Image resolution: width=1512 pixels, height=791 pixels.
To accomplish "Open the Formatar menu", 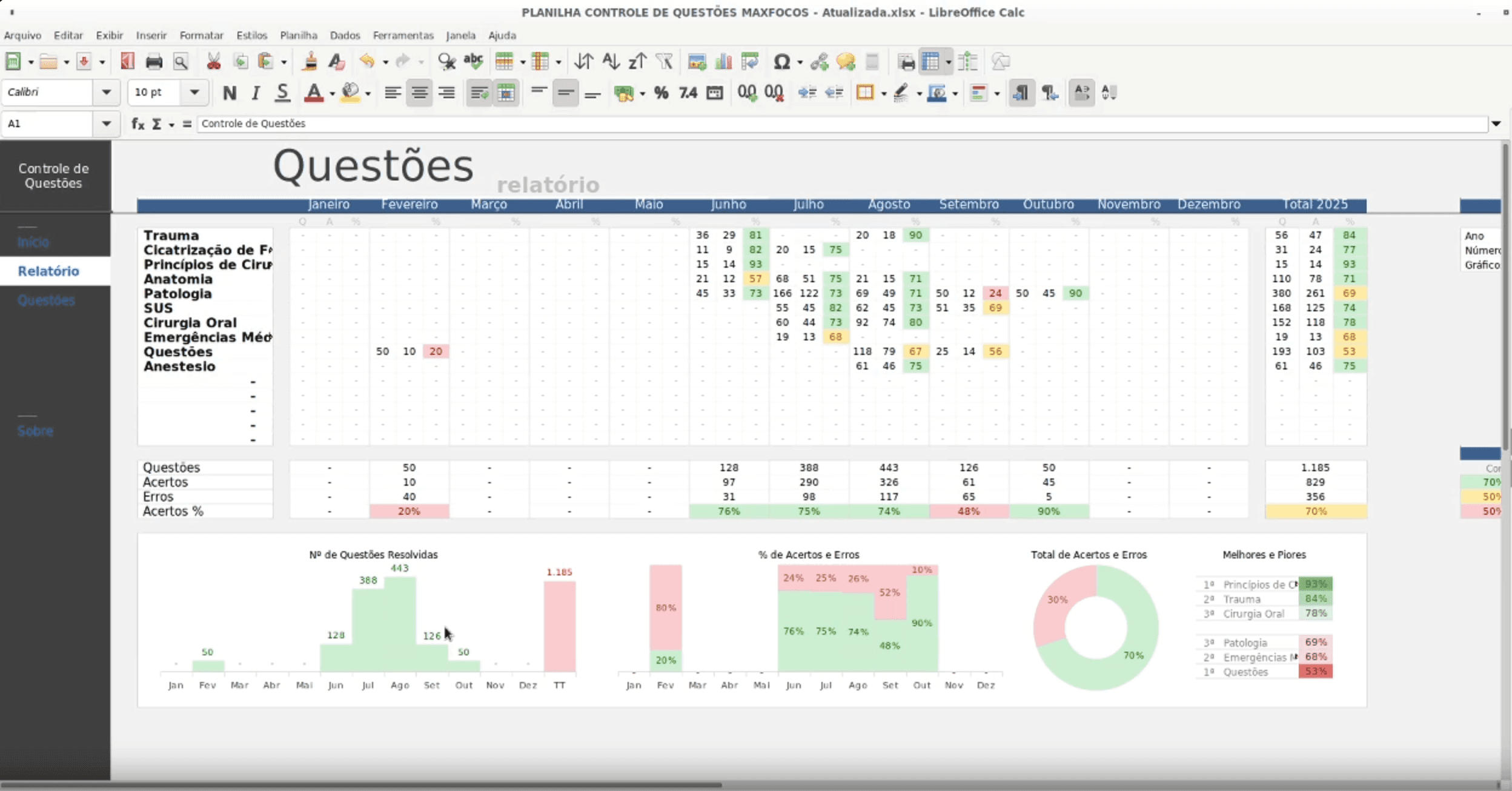I will (201, 35).
